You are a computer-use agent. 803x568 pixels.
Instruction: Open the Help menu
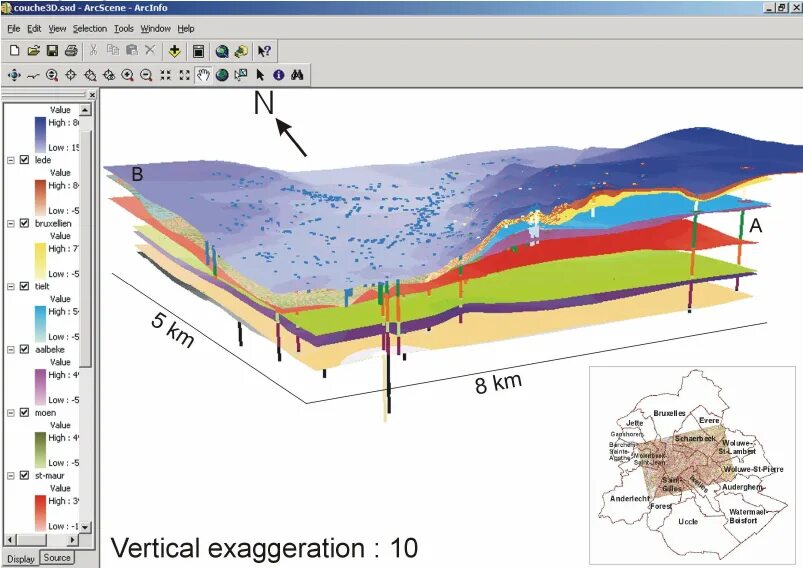[x=186, y=29]
